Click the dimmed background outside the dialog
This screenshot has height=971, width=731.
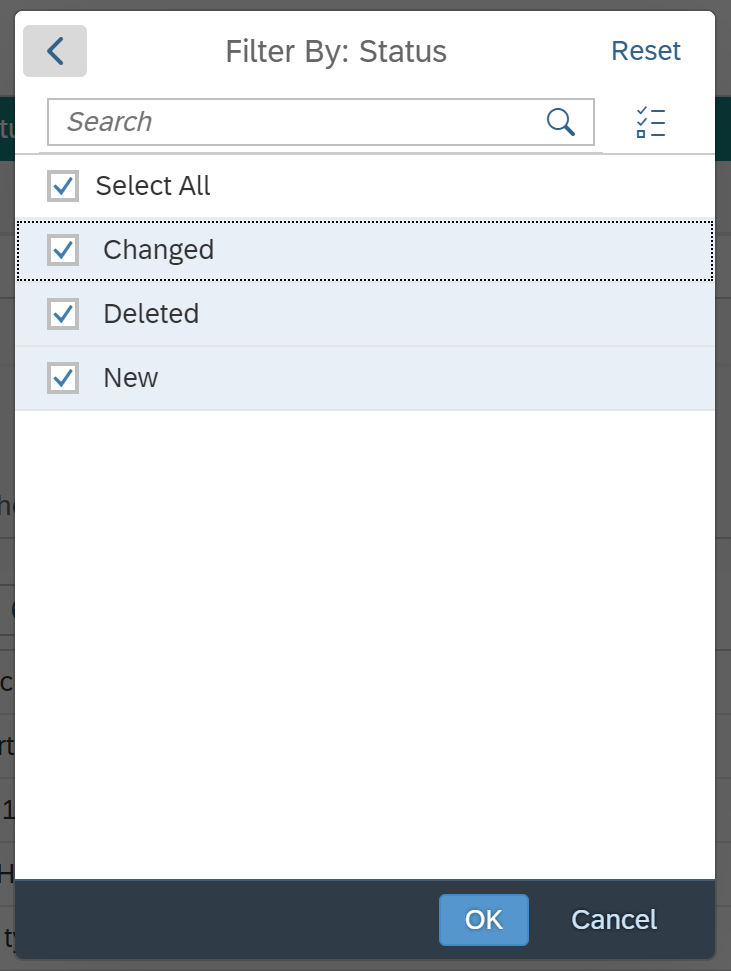[x=724, y=495]
